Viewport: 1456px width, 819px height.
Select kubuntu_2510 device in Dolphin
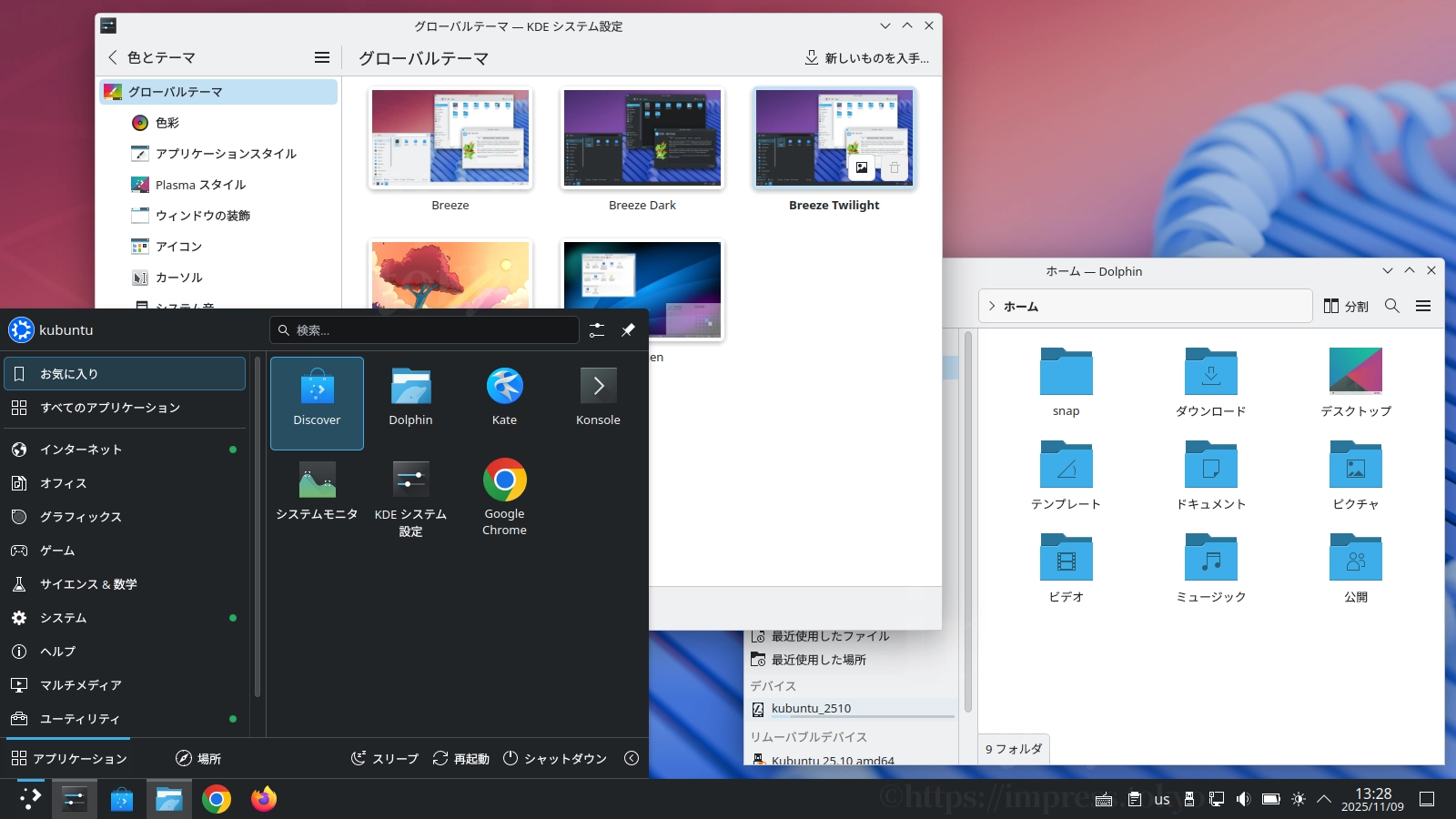pos(851,709)
